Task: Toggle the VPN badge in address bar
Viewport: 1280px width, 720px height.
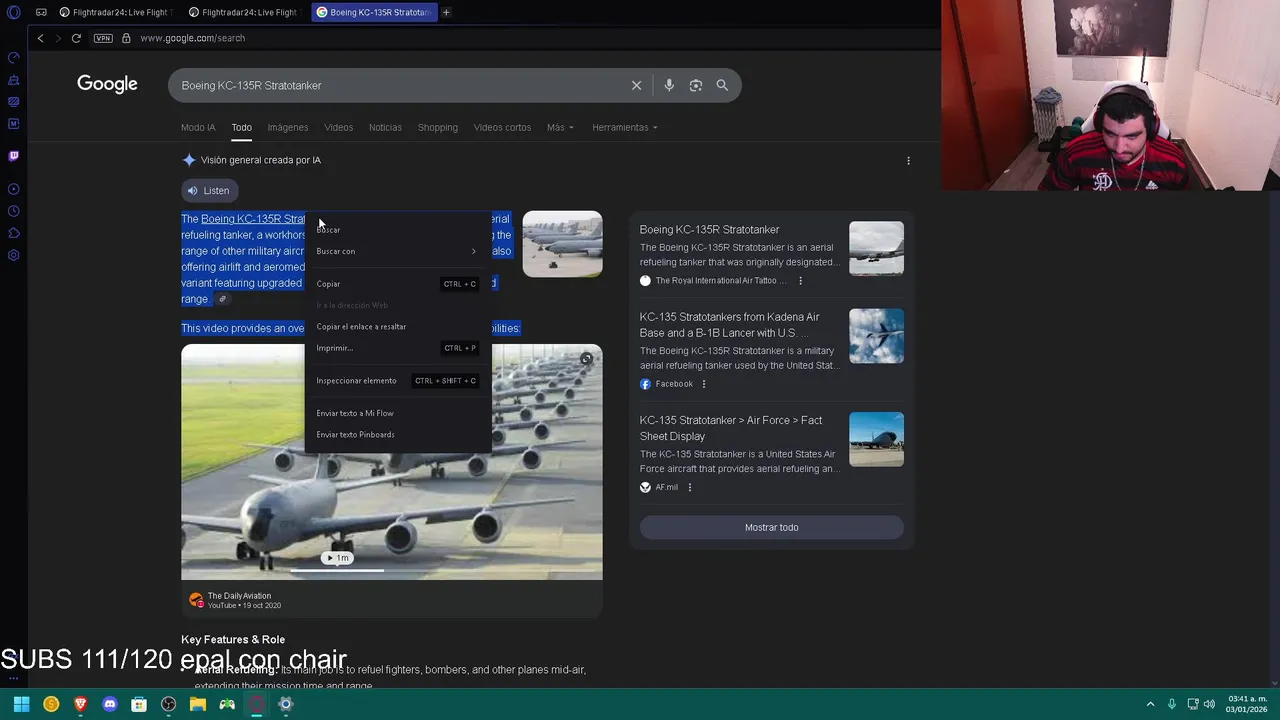Action: point(103,38)
